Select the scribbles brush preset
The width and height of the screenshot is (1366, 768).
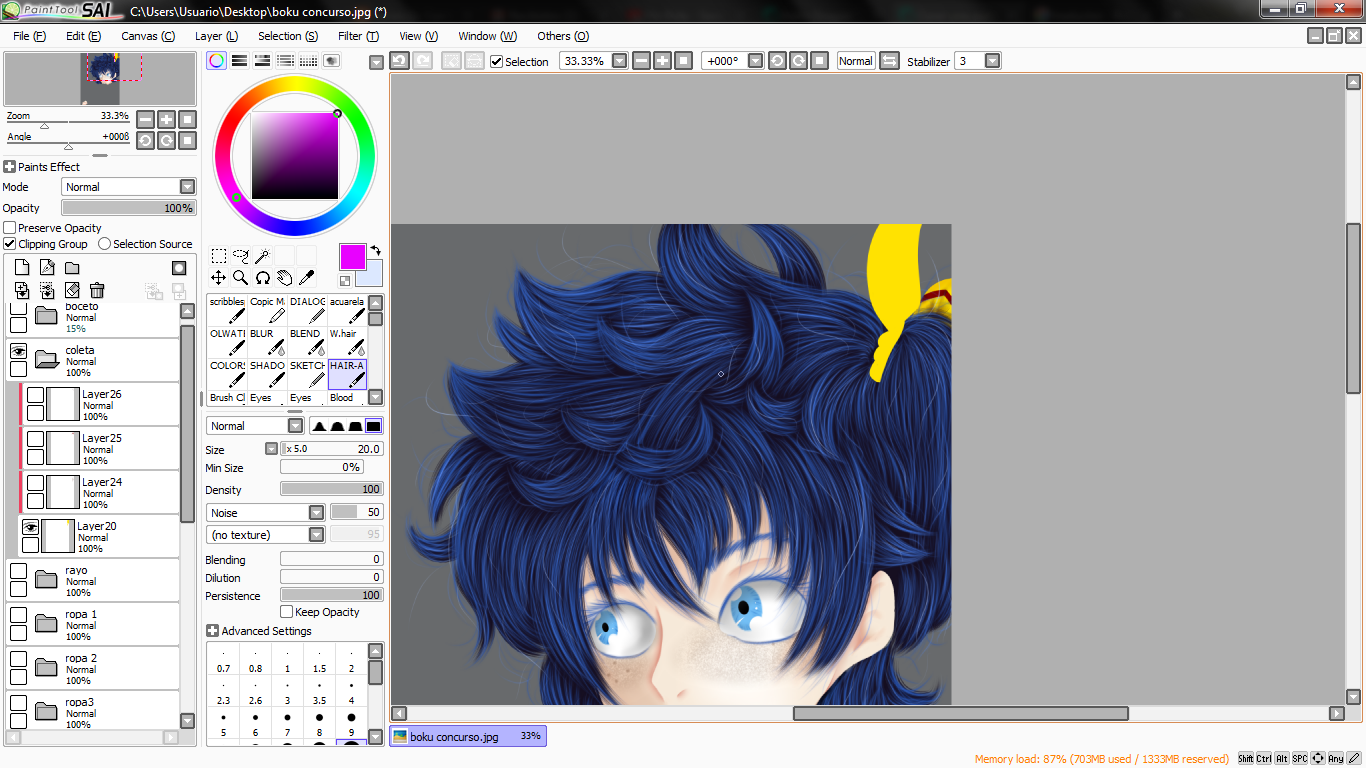click(x=227, y=310)
